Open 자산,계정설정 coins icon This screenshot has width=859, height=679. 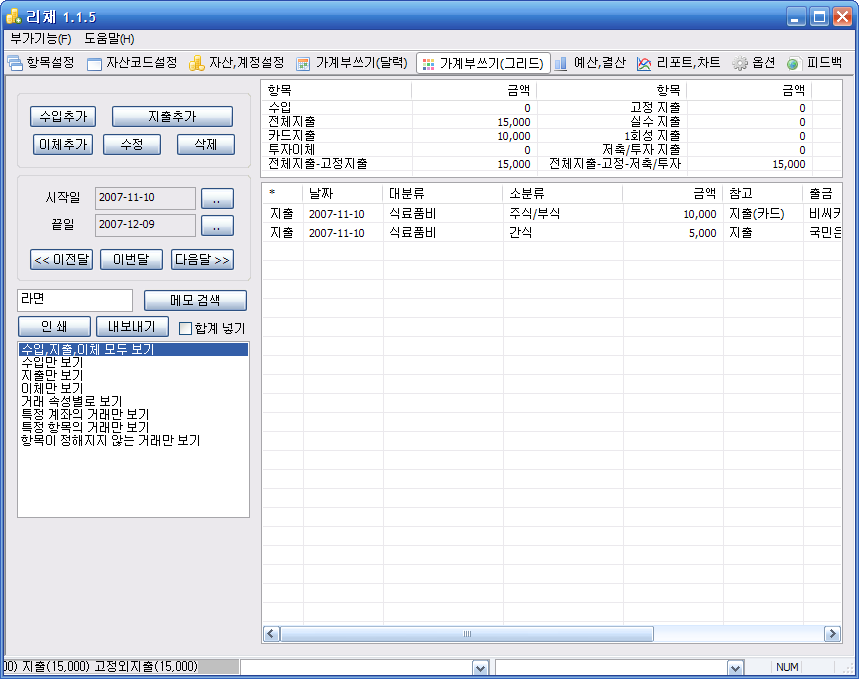click(197, 63)
